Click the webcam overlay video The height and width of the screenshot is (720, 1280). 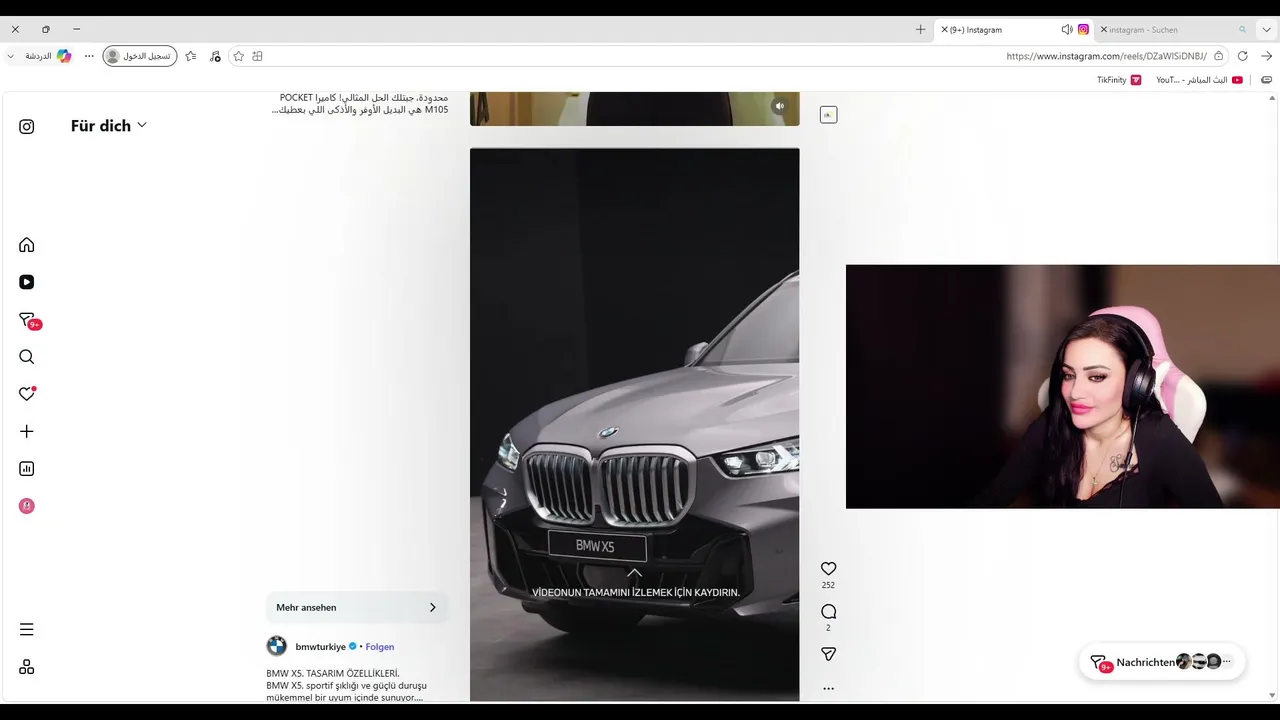[1063, 387]
